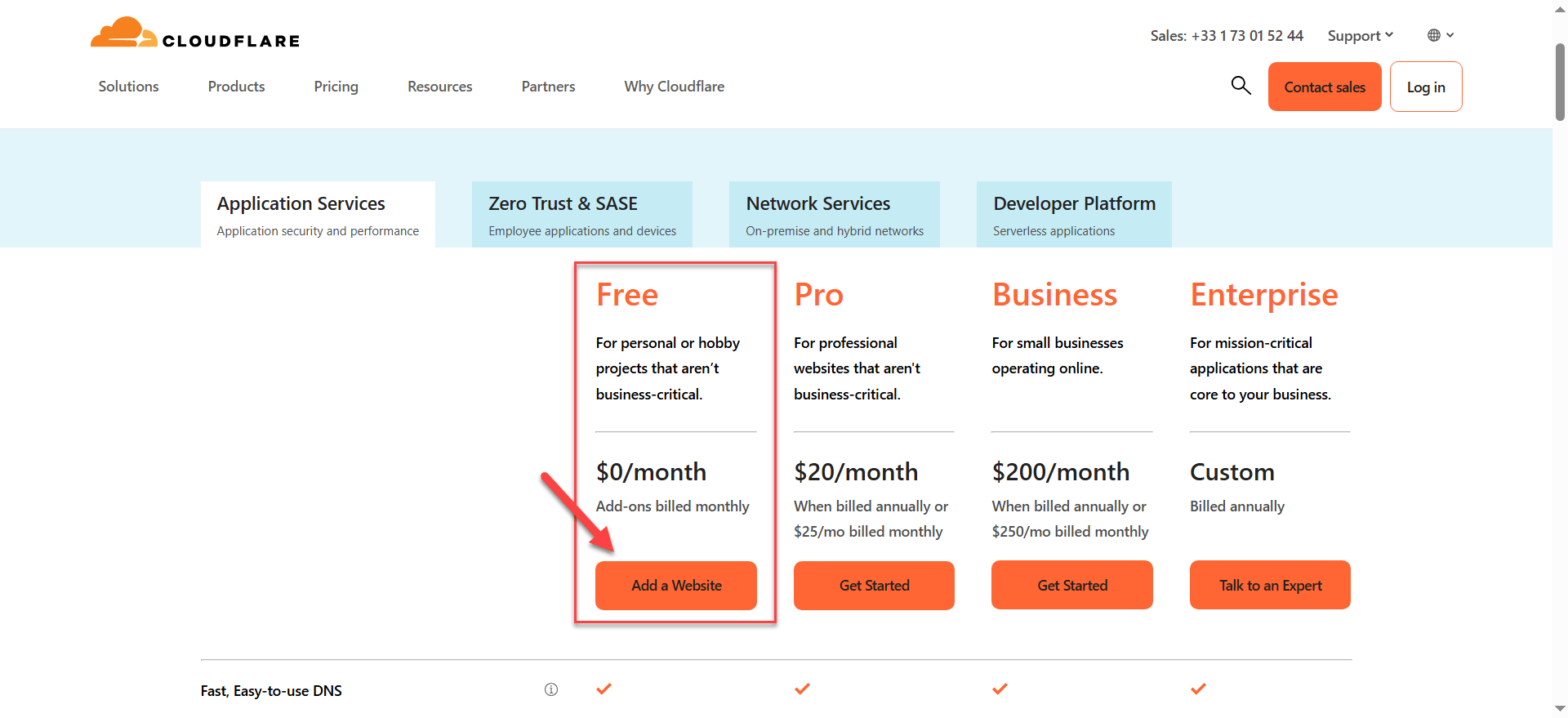
Task: Click the Contact sales button
Action: (1325, 87)
